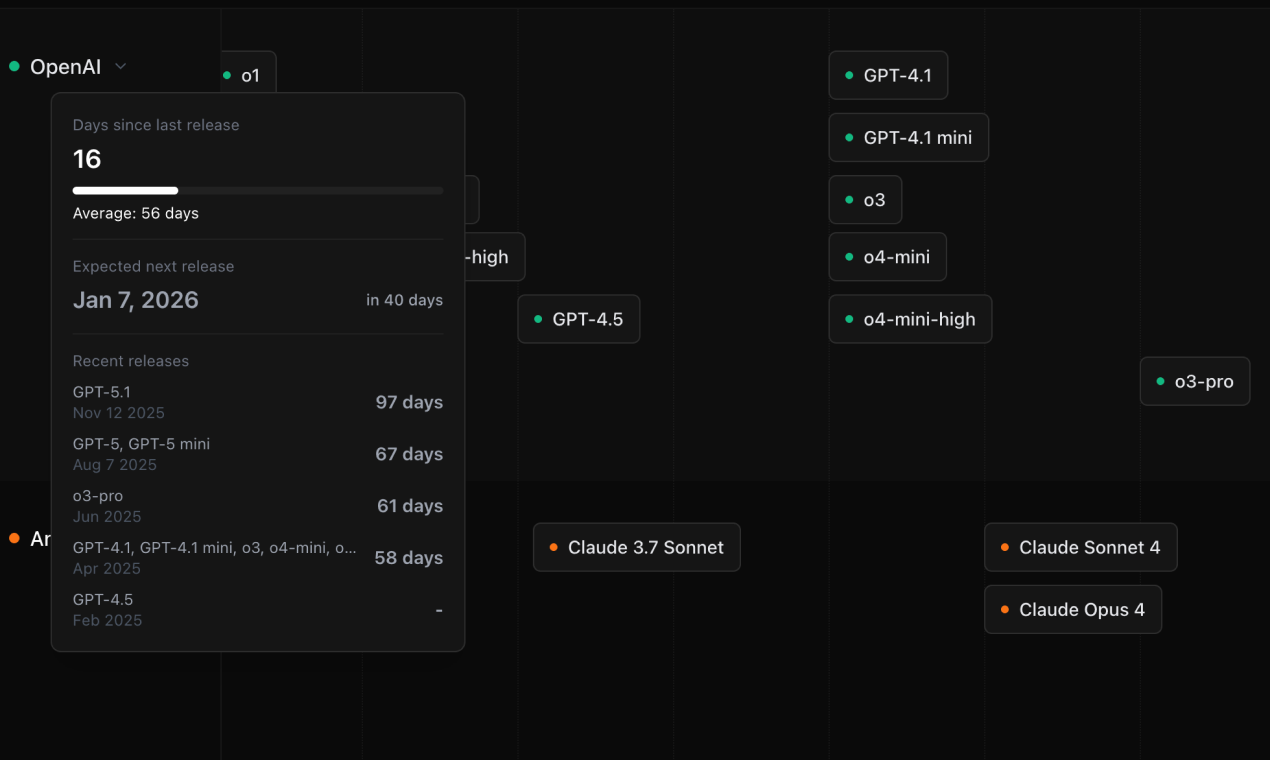1270x760 pixels.
Task: Click the 'Recent releases' heading
Action: (x=131, y=361)
